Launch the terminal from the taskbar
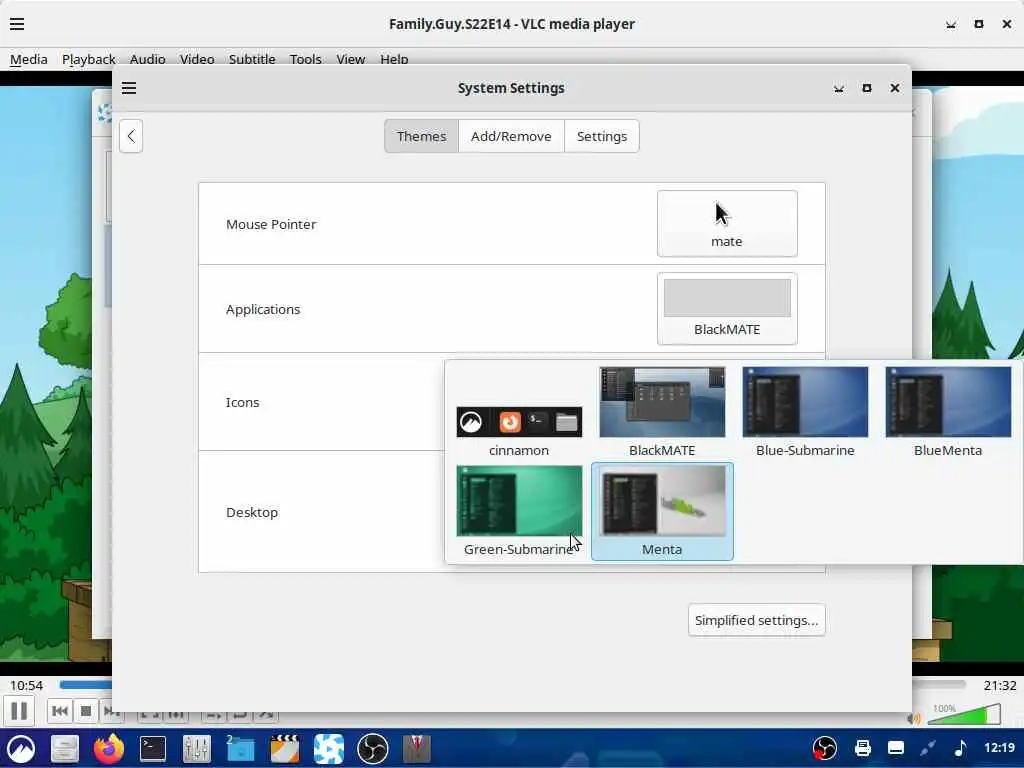This screenshot has width=1024, height=768. click(x=153, y=748)
